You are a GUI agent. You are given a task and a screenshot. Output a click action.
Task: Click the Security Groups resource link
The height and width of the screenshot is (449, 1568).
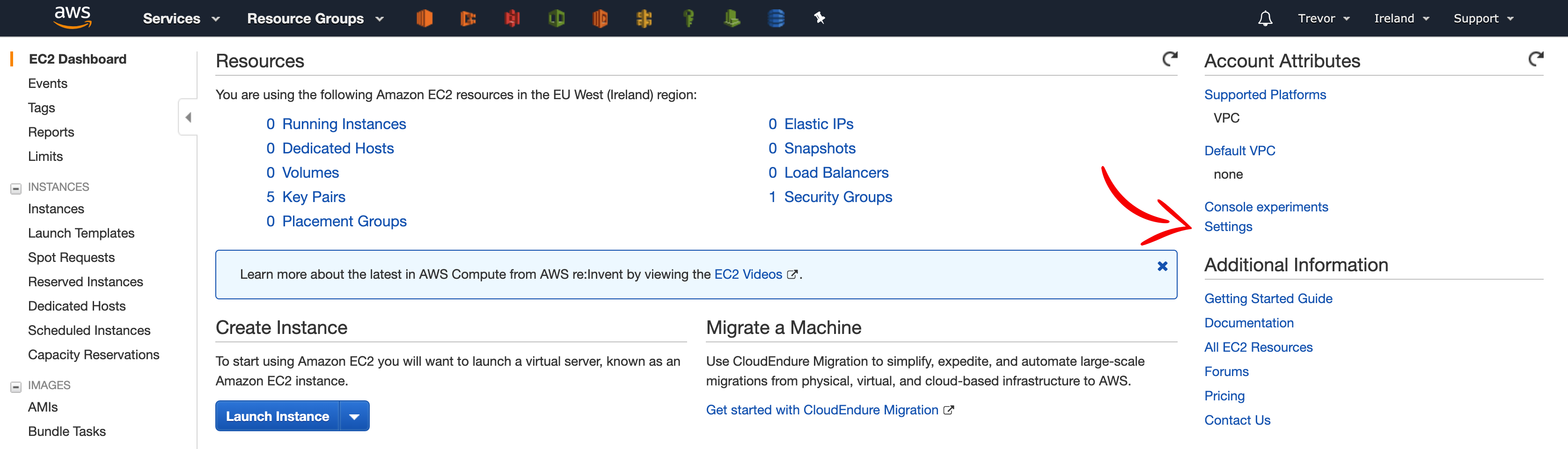pos(838,197)
